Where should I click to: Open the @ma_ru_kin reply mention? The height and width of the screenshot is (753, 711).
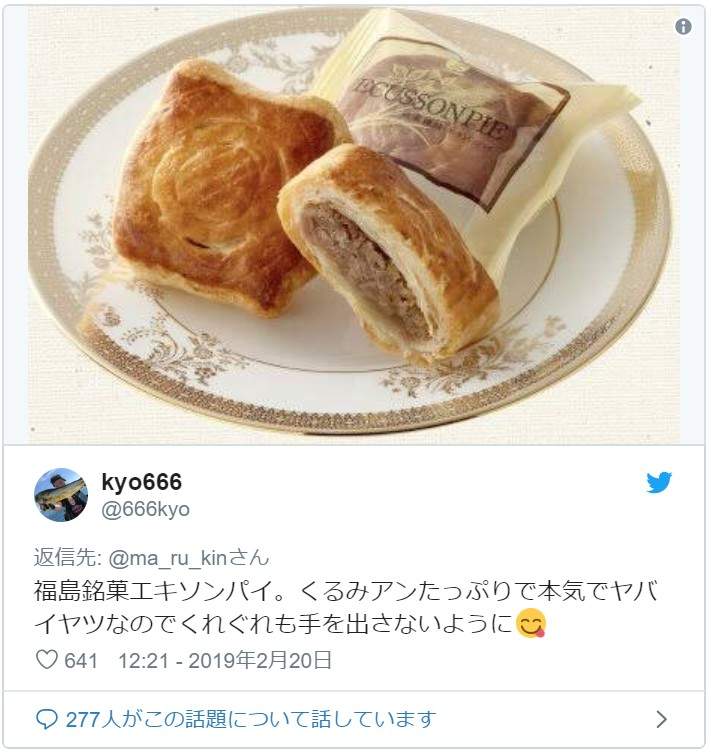pyautogui.click(x=167, y=558)
